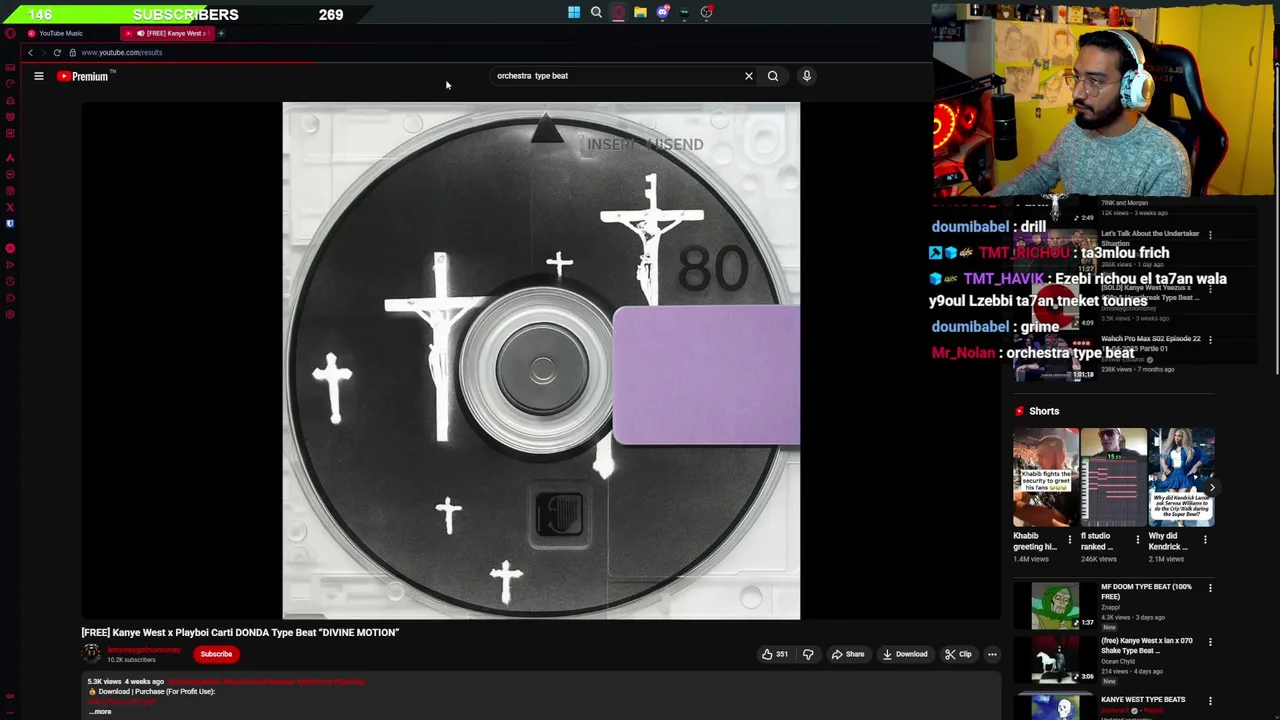Click inside the 'orchestra type beat' search field
1280x720 pixels.
point(615,76)
